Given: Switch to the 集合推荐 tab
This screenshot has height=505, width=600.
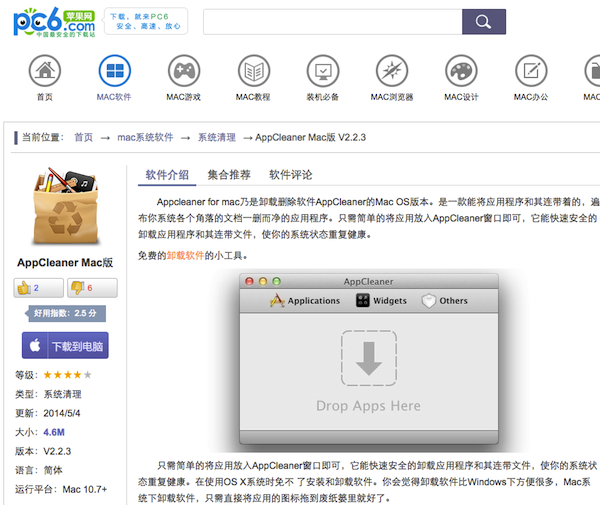Looking at the screenshot, I should (x=229, y=175).
